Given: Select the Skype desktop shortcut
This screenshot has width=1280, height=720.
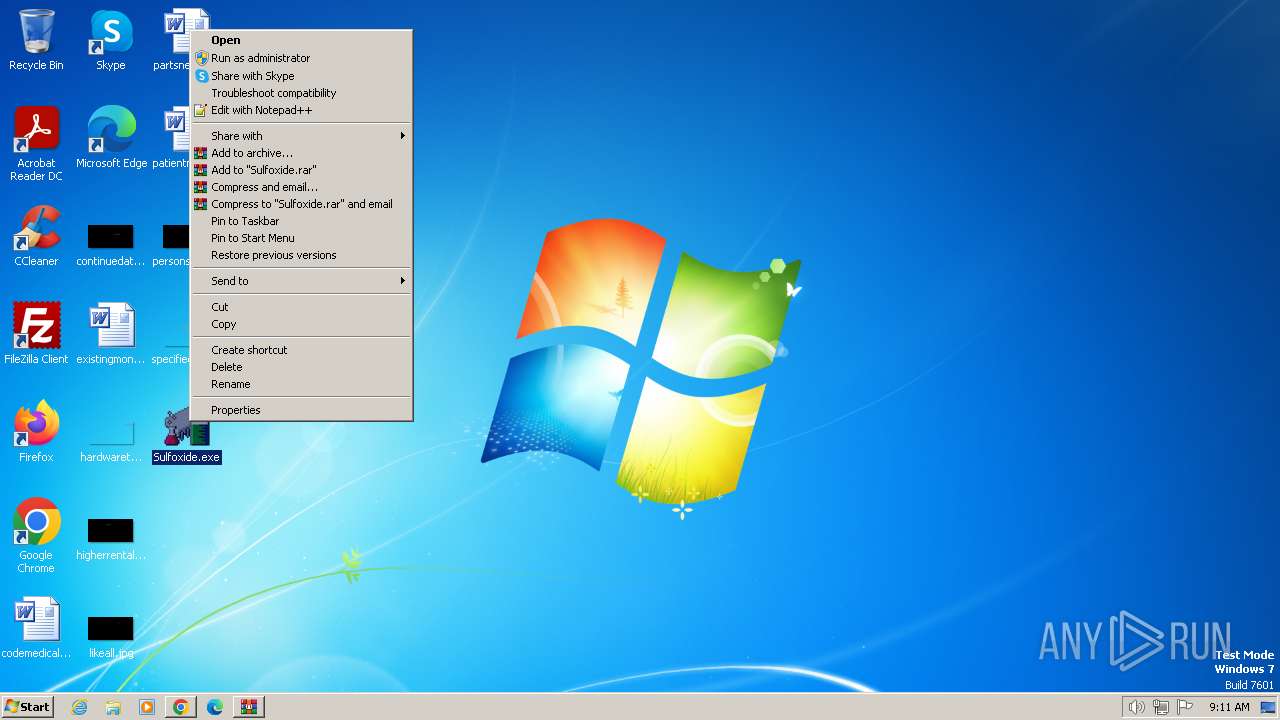Looking at the screenshot, I should (110, 41).
